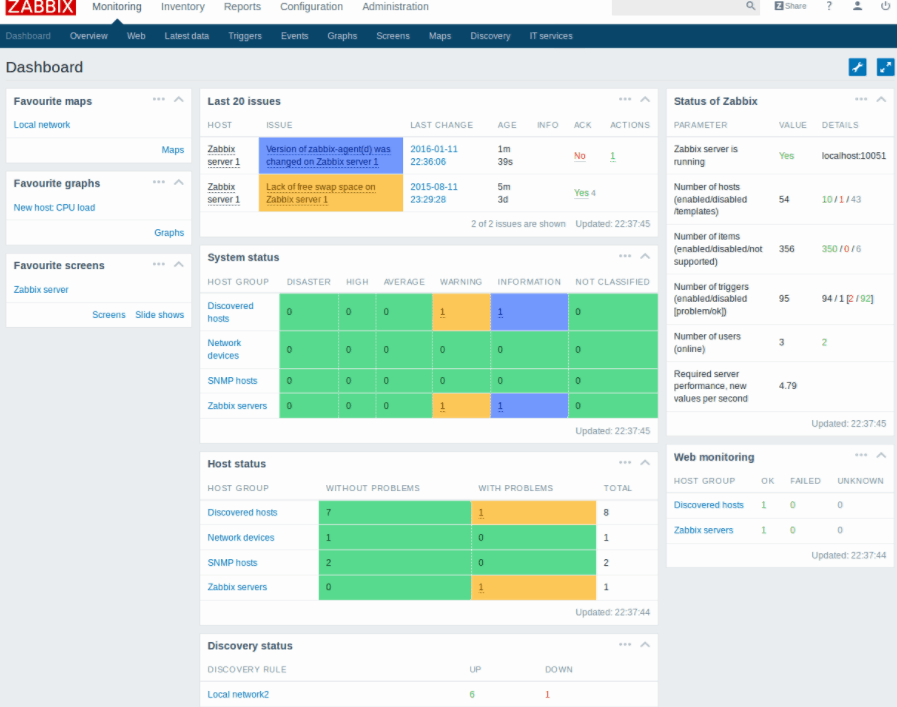Open agent version changed issue link
Viewport: 897px width, 707px height.
click(328, 155)
